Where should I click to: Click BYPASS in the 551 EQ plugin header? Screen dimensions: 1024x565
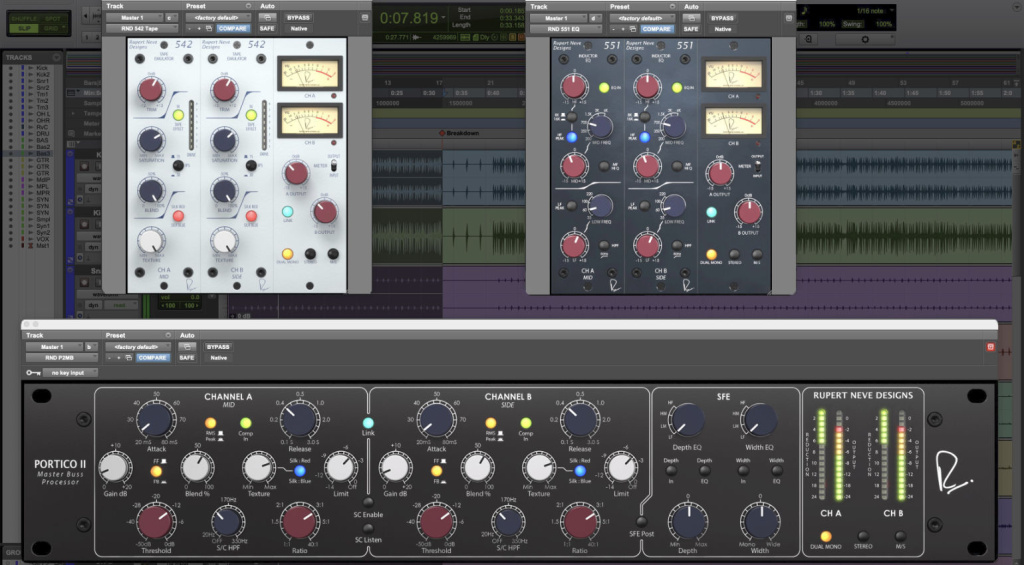(x=722, y=18)
